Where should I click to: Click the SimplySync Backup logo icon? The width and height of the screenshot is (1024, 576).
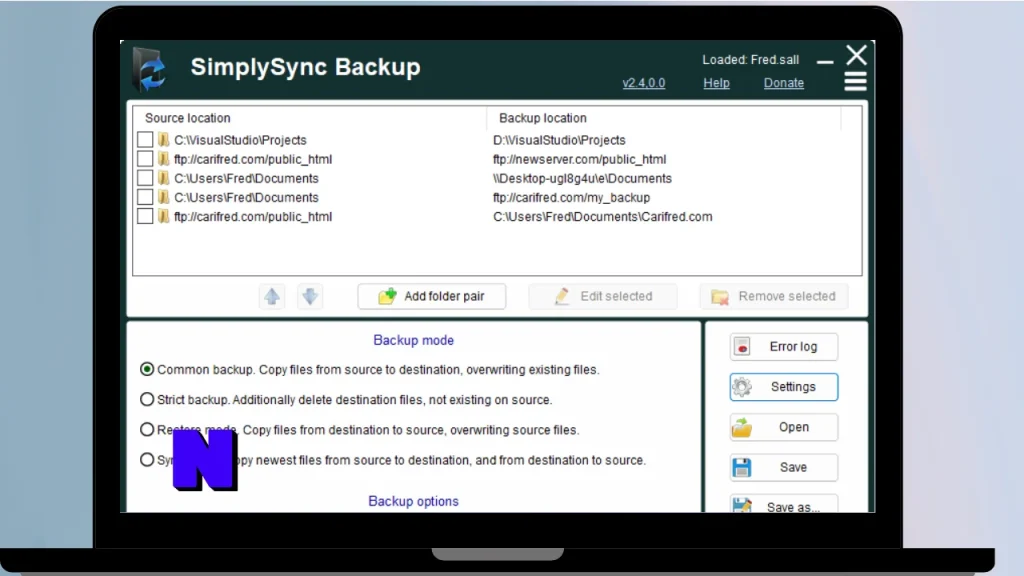pos(150,69)
